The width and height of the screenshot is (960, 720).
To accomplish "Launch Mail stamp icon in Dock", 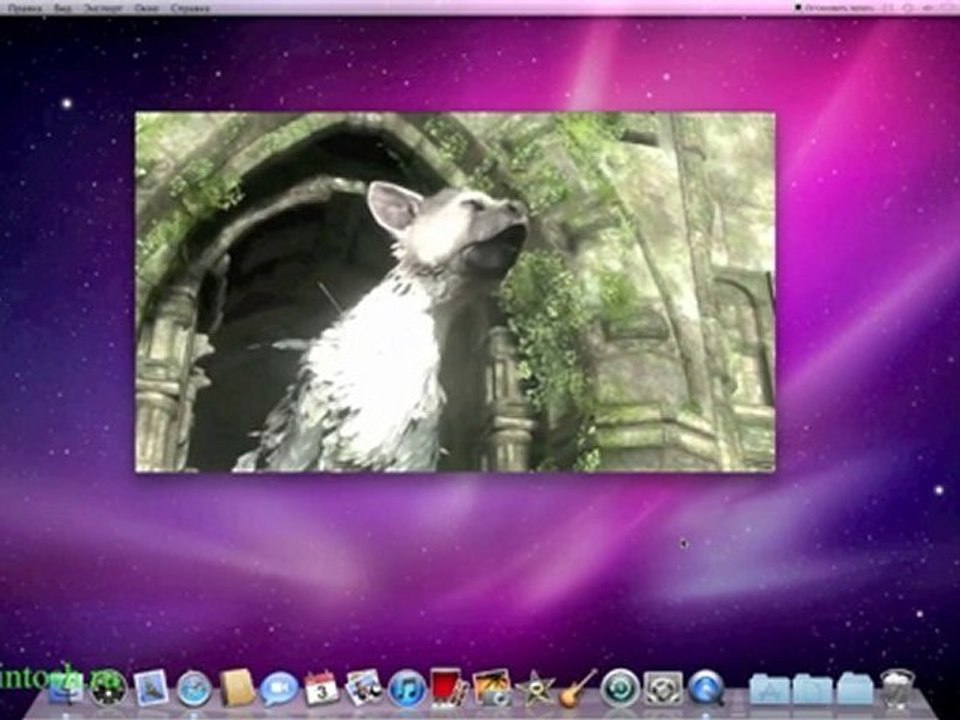I will pos(151,687).
